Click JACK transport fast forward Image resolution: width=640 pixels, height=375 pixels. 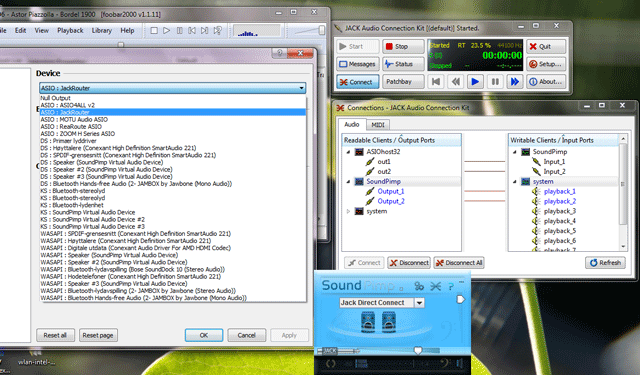(515, 82)
